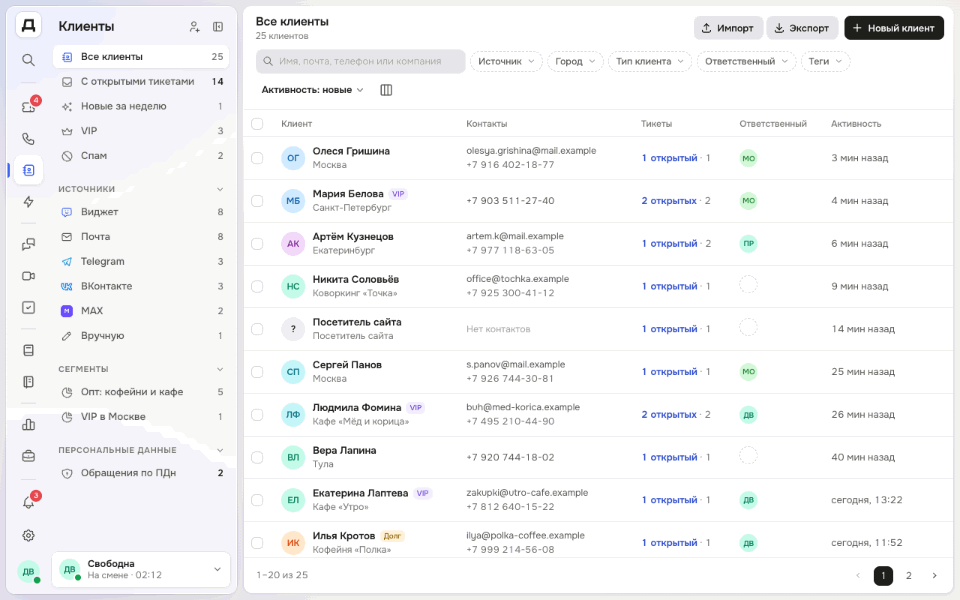Open search from the left icon rail
Image resolution: width=960 pixels, height=600 pixels.
pos(28,60)
